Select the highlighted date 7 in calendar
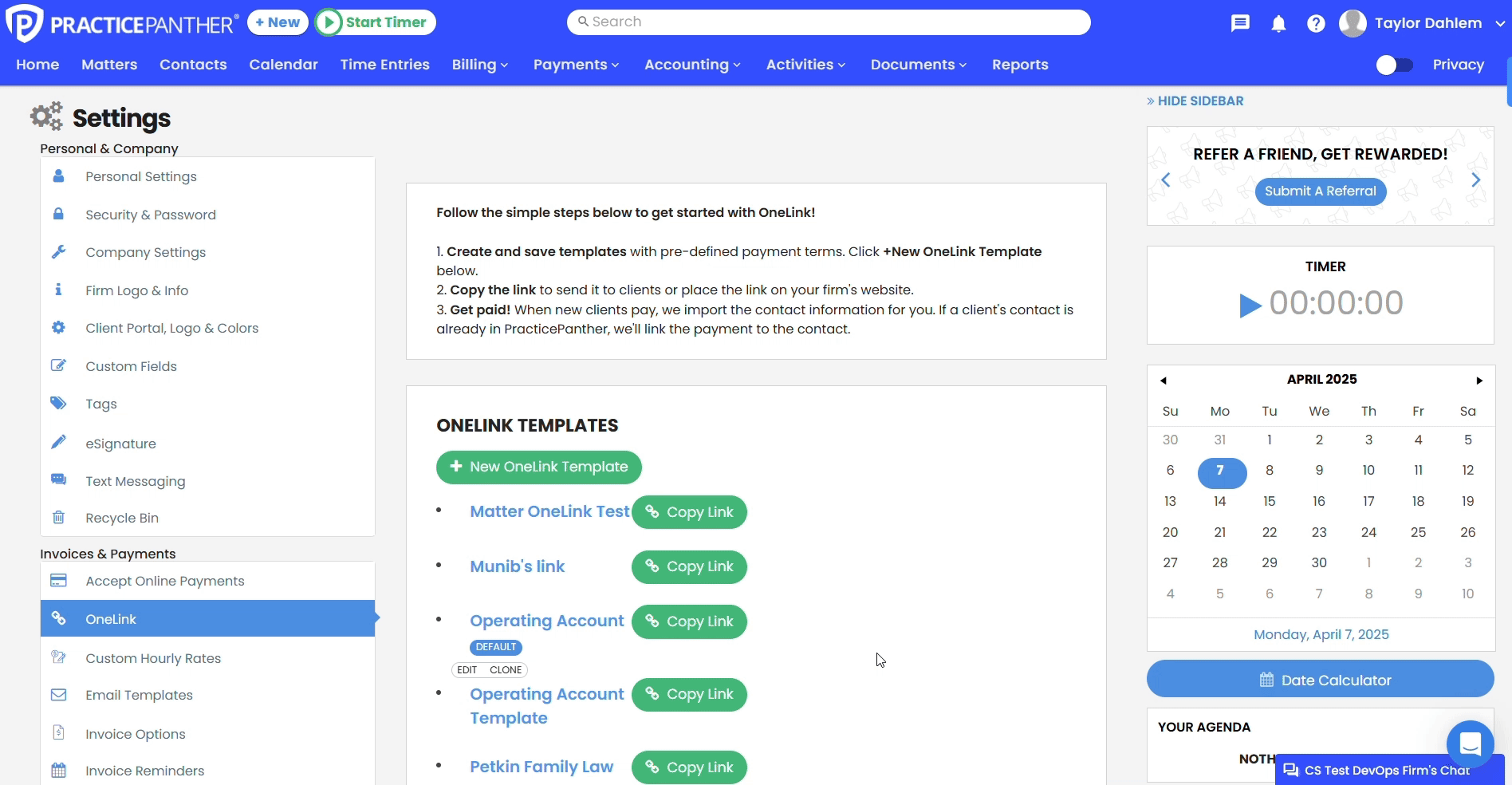This screenshot has width=1512, height=785. click(x=1222, y=472)
